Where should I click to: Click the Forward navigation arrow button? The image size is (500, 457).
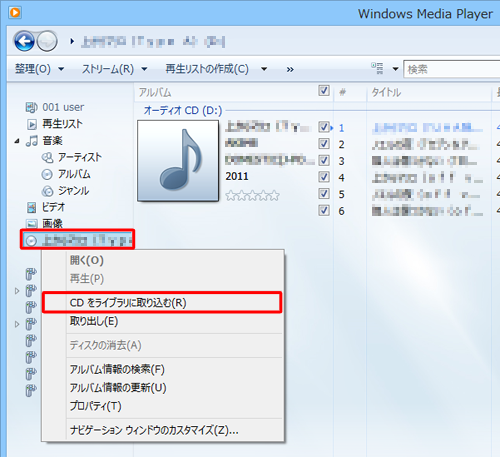(47, 41)
